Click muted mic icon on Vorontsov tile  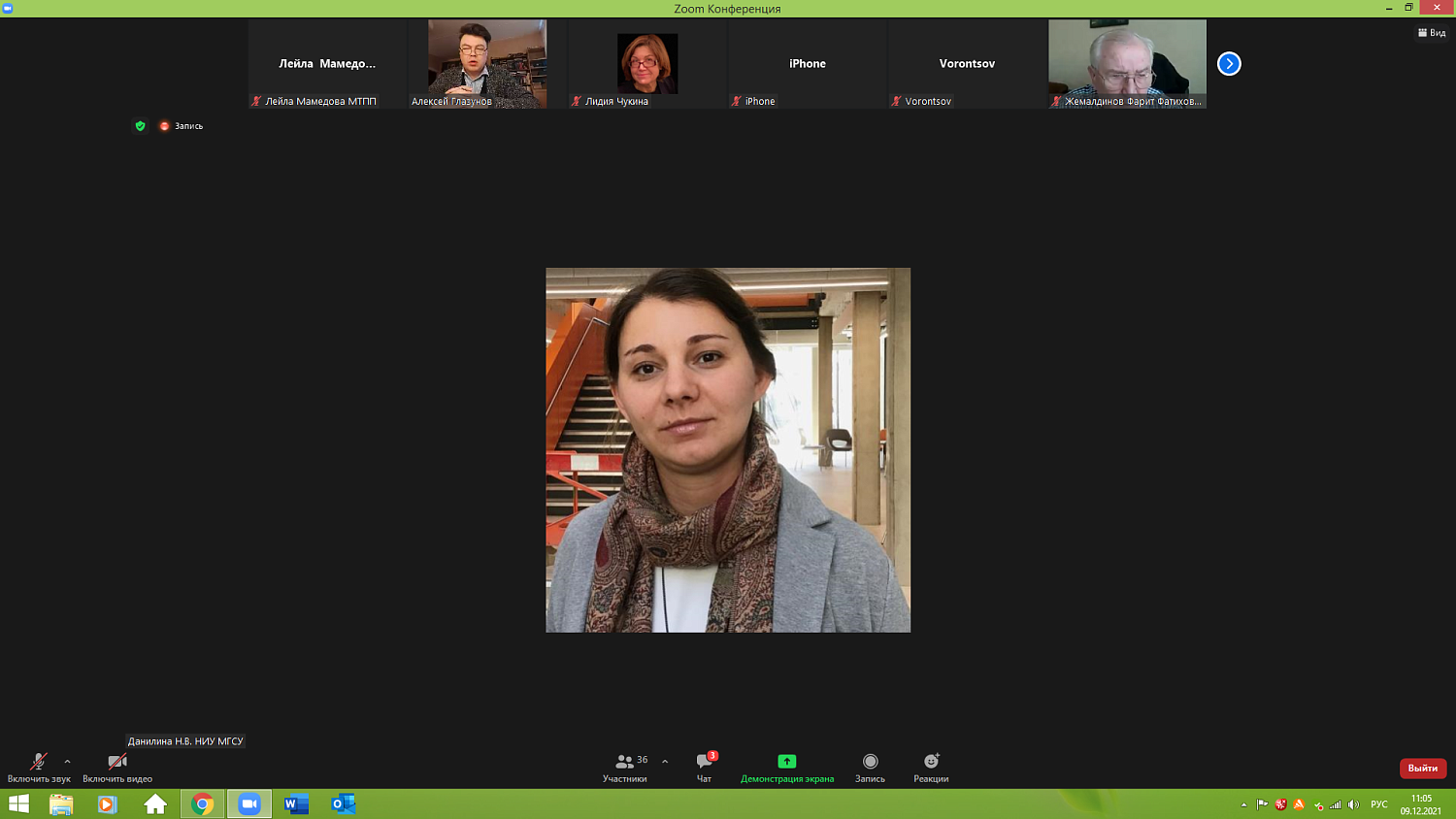896,101
